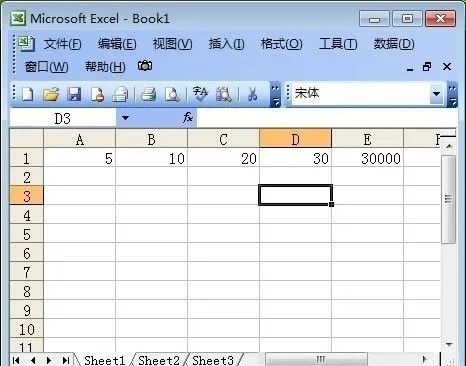Open the 编辑(E) menu
The height and width of the screenshot is (366, 466).
click(117, 44)
